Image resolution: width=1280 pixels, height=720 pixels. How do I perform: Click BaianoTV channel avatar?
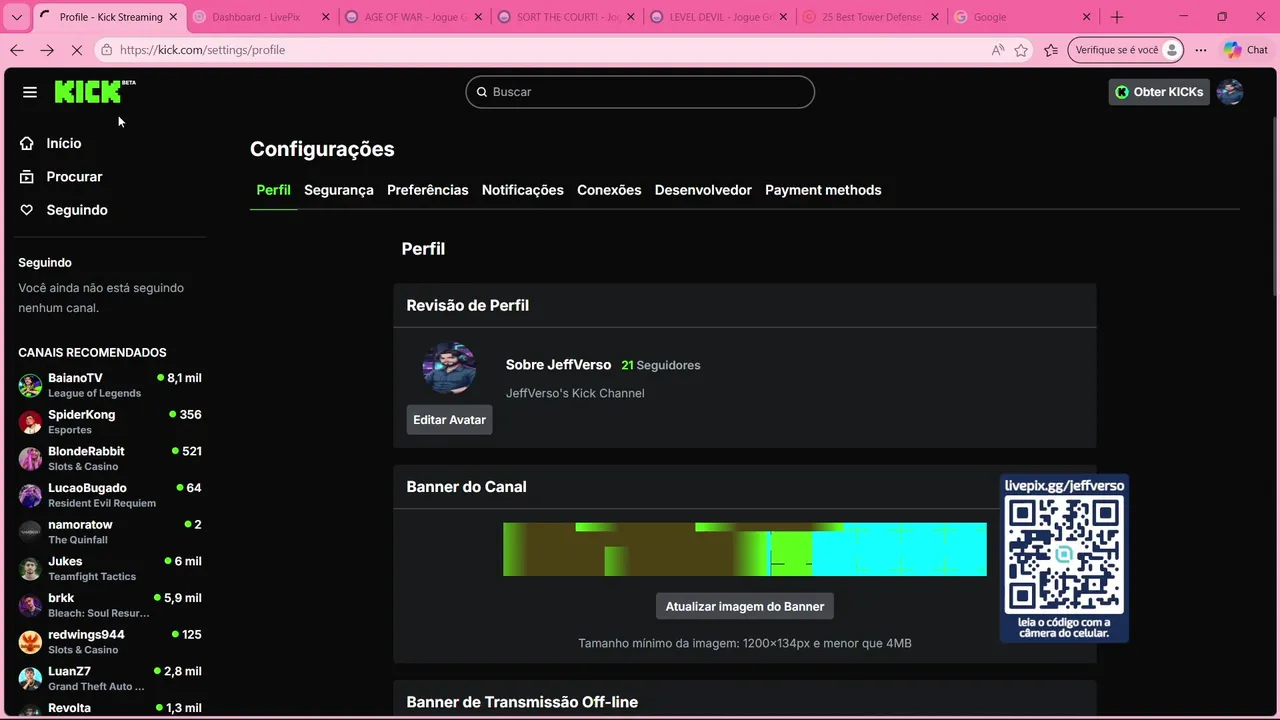(x=30, y=385)
